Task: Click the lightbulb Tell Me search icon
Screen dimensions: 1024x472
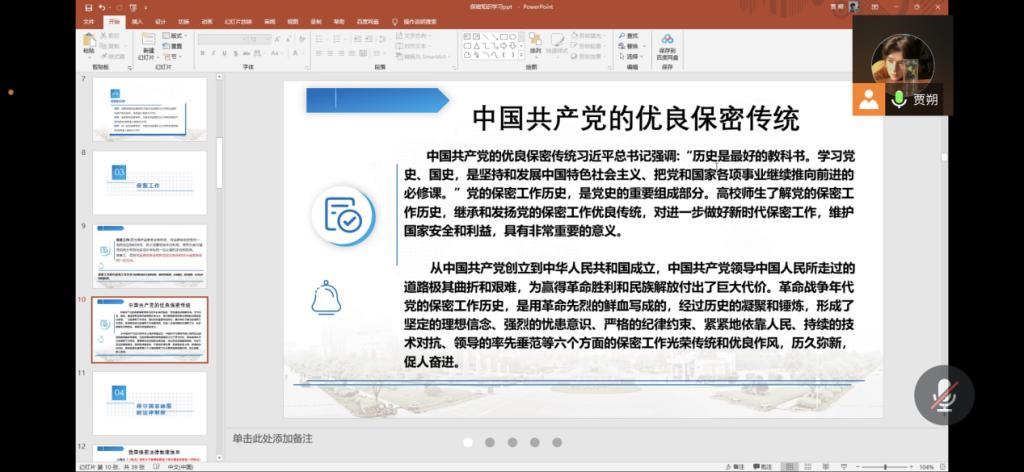Action: (x=394, y=22)
